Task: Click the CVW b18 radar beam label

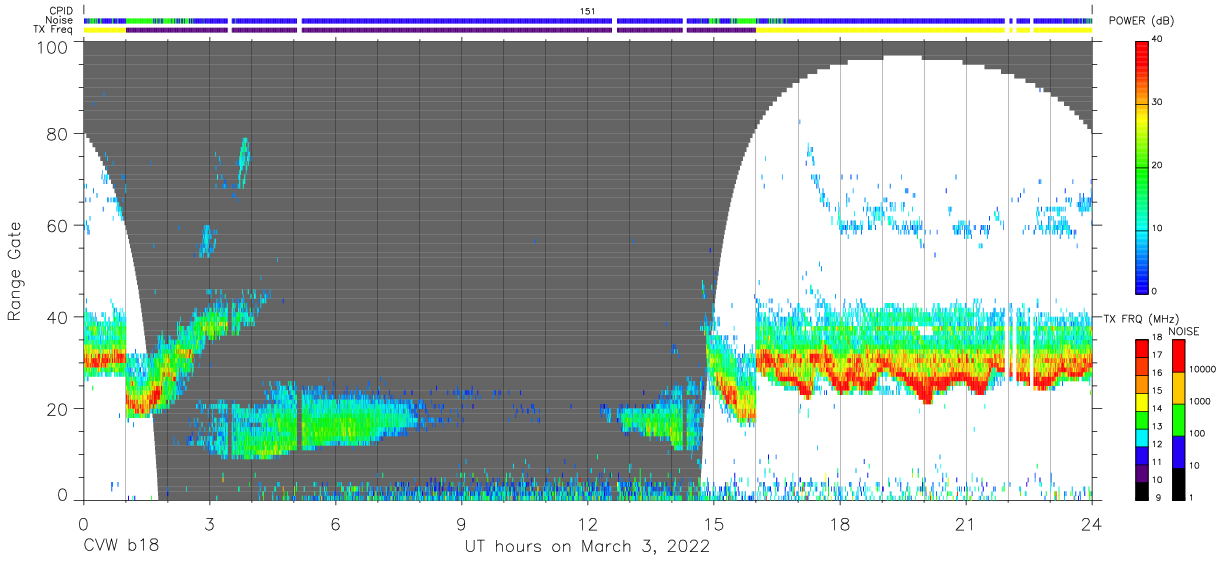Action: click(121, 547)
